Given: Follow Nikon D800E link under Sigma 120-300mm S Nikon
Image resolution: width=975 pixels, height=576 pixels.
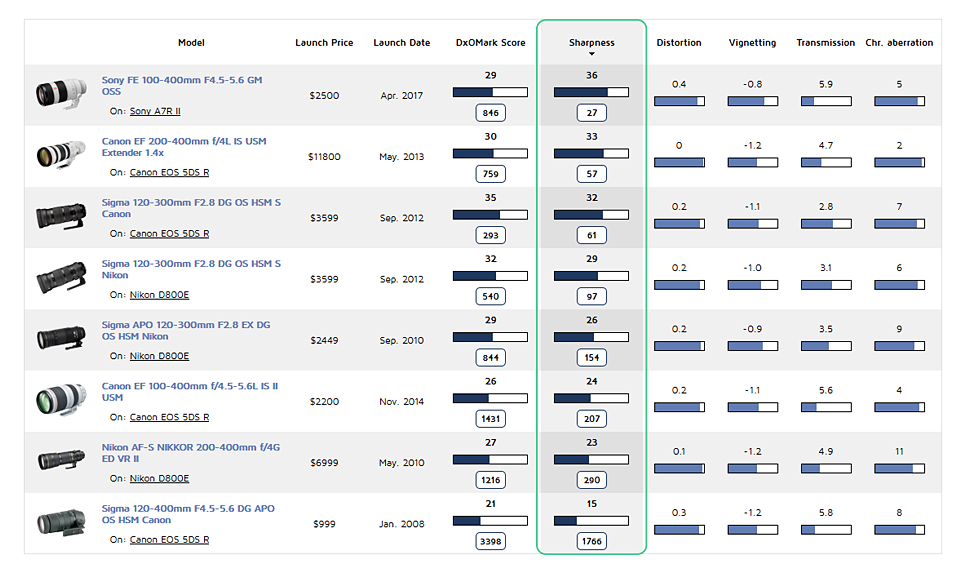Looking at the screenshot, I should [x=159, y=295].
